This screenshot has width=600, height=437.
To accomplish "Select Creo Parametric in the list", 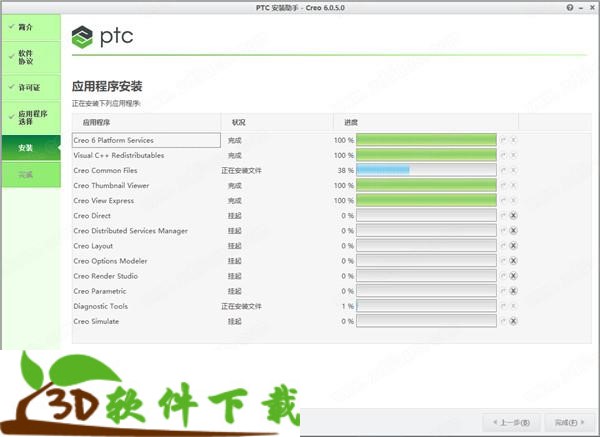I will coord(99,291).
